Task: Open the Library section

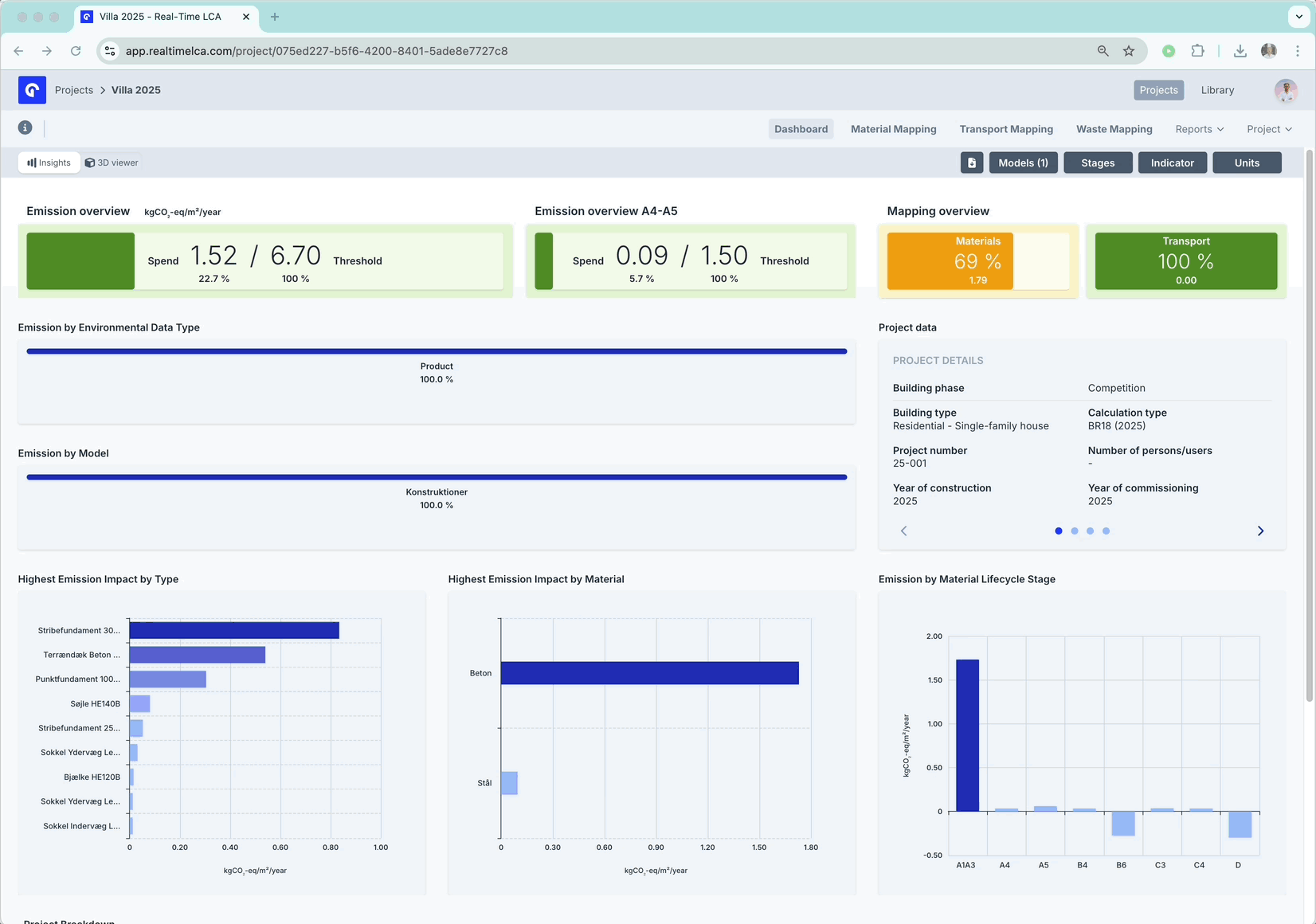Action: (x=1218, y=90)
